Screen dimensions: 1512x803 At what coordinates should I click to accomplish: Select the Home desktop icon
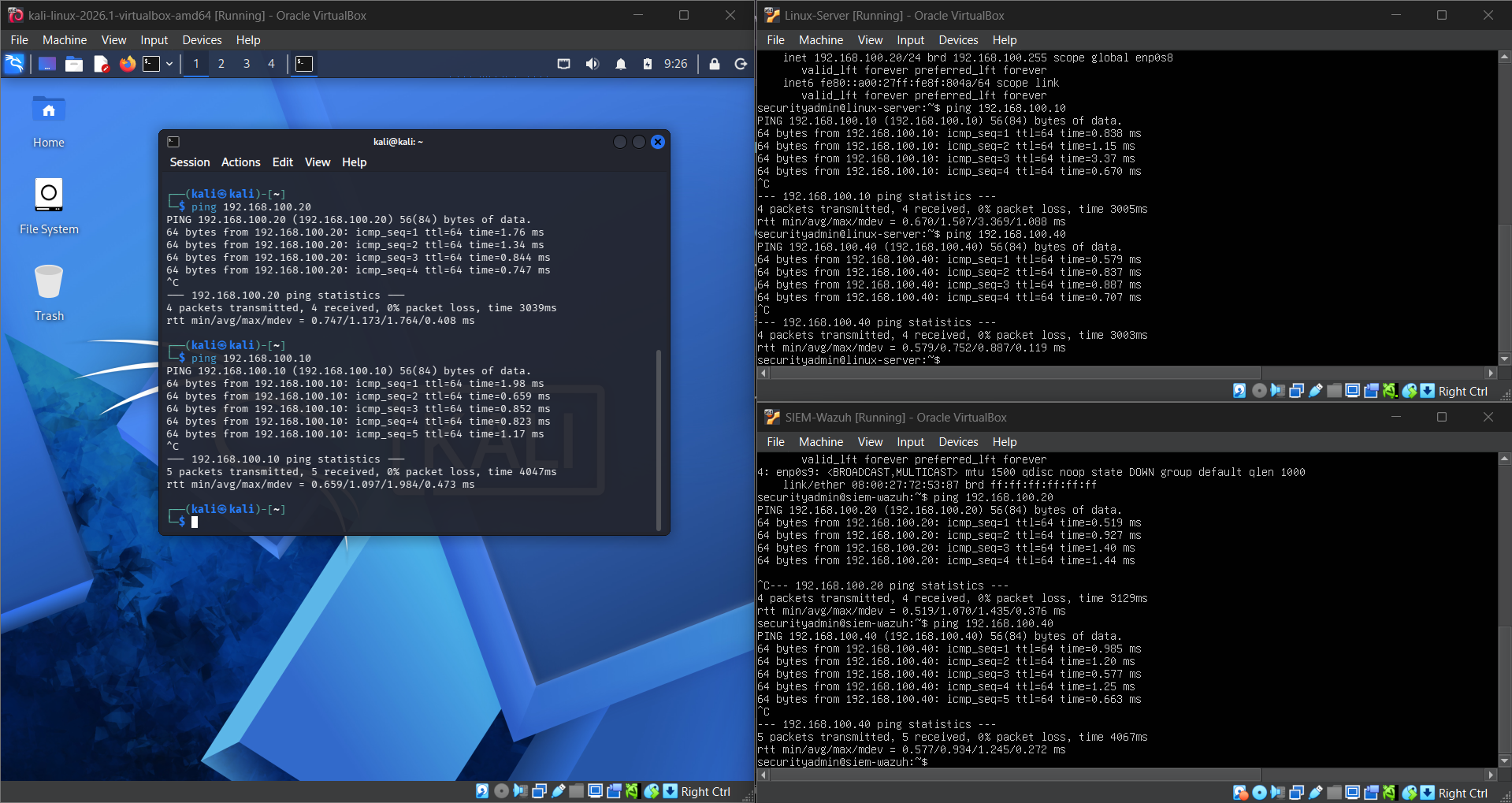tap(49, 121)
